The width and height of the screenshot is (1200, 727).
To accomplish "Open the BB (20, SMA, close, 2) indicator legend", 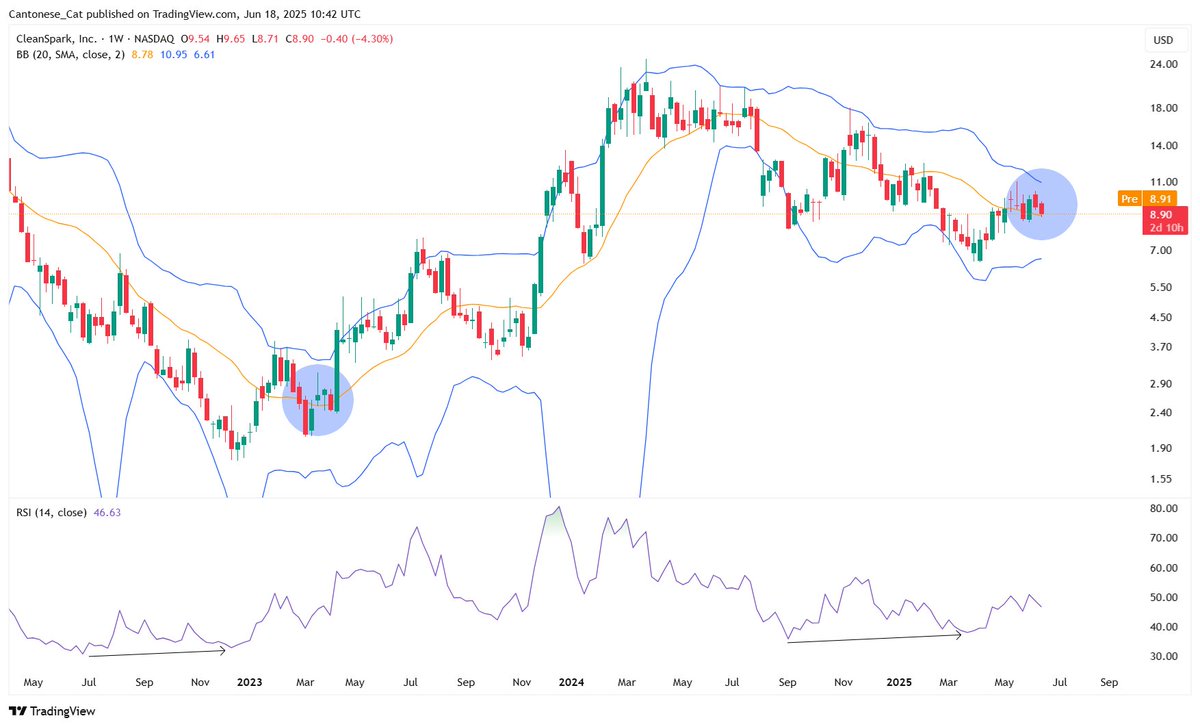I will [x=69, y=54].
